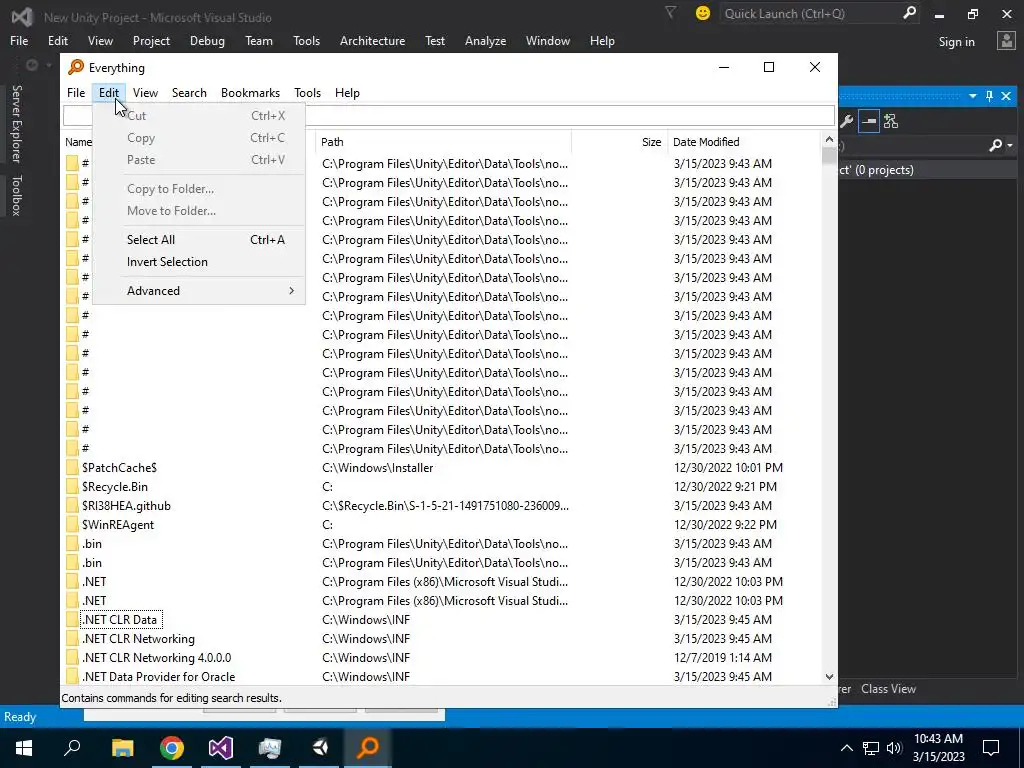Open the notifications flag icon in Visual Studio
The width and height of the screenshot is (1024, 768).
670,12
